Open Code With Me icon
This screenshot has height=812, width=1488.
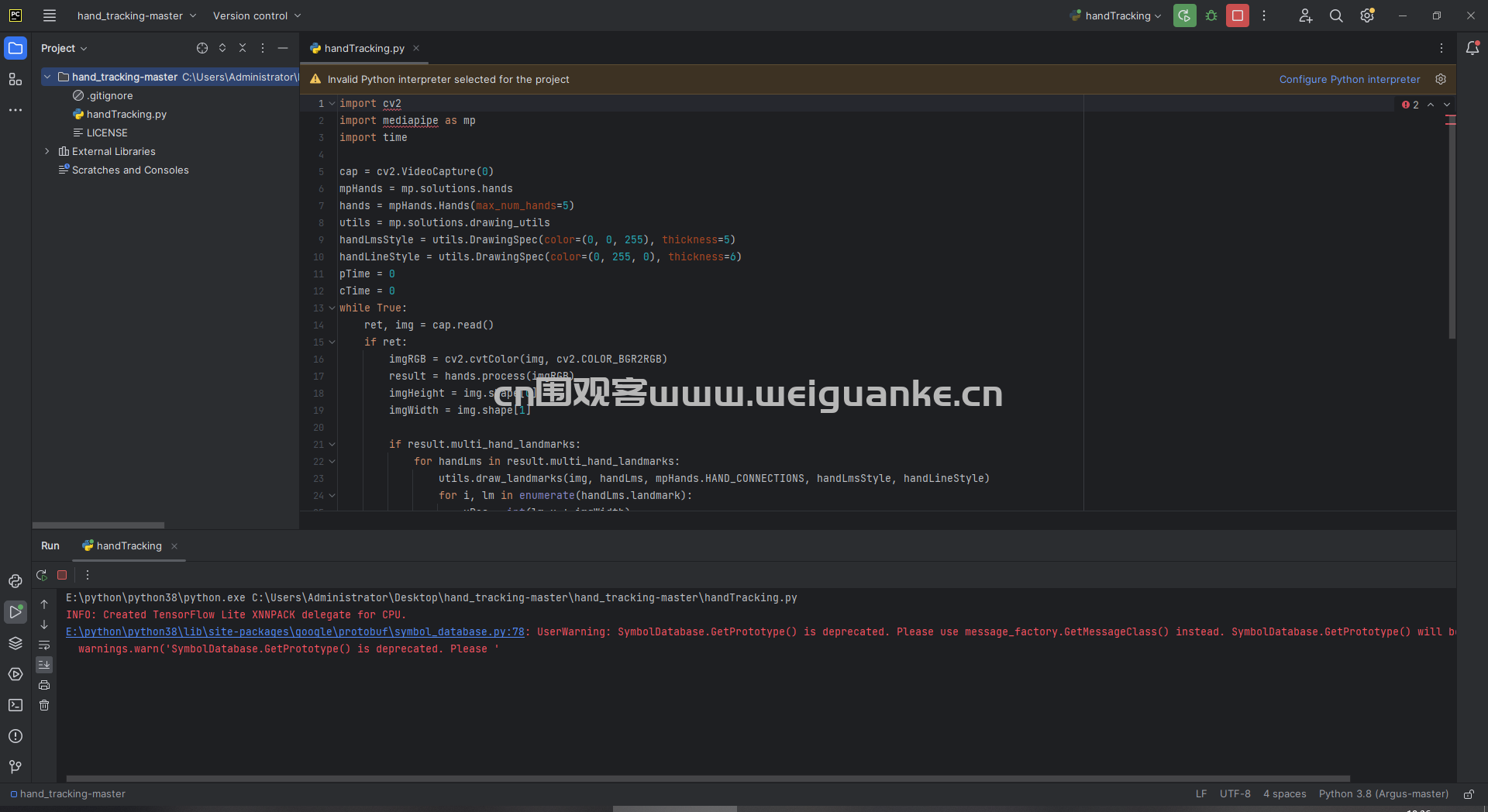click(1305, 15)
